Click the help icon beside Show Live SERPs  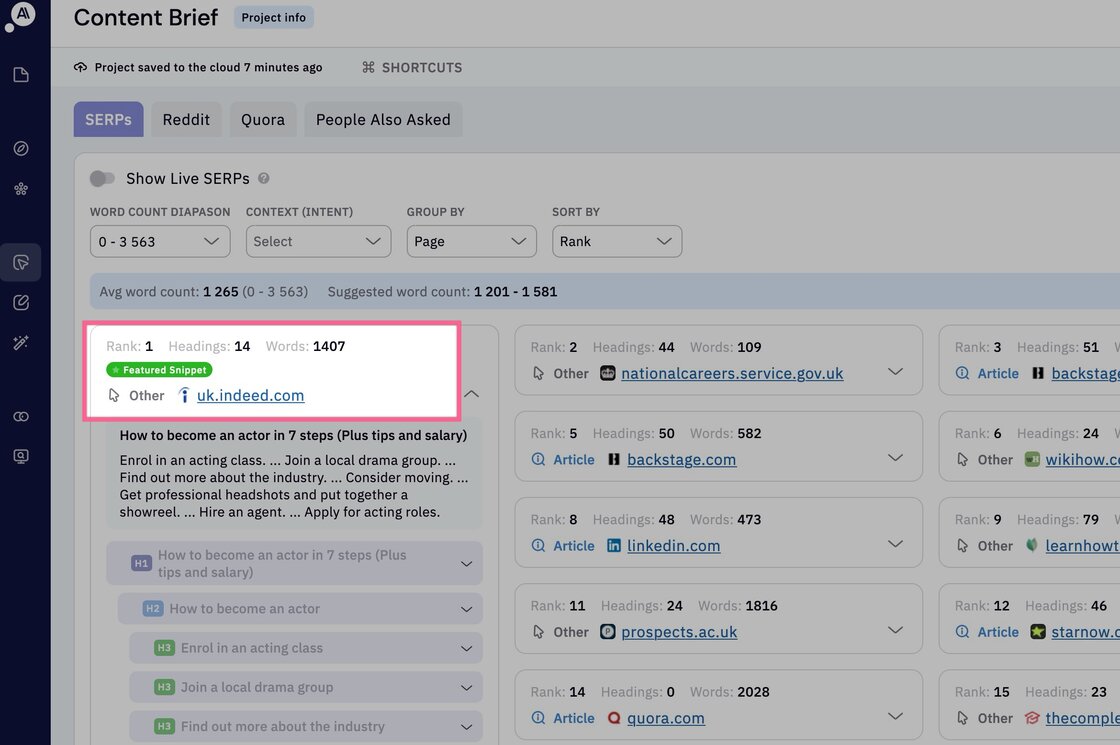pos(264,179)
